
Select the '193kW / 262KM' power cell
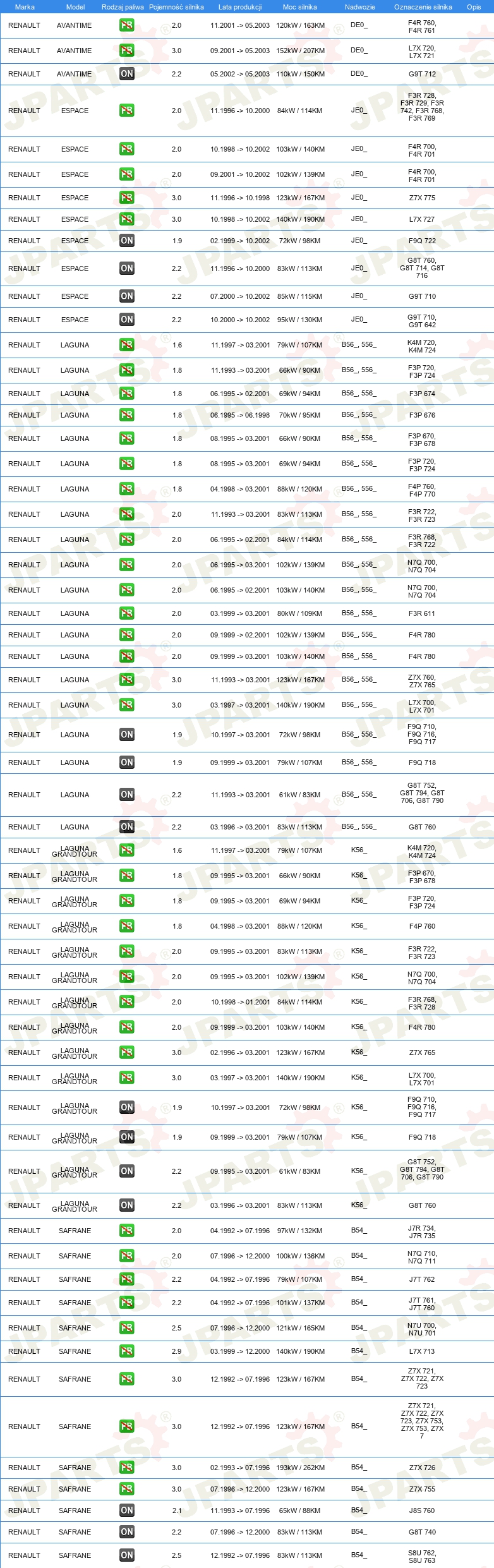click(301, 1468)
